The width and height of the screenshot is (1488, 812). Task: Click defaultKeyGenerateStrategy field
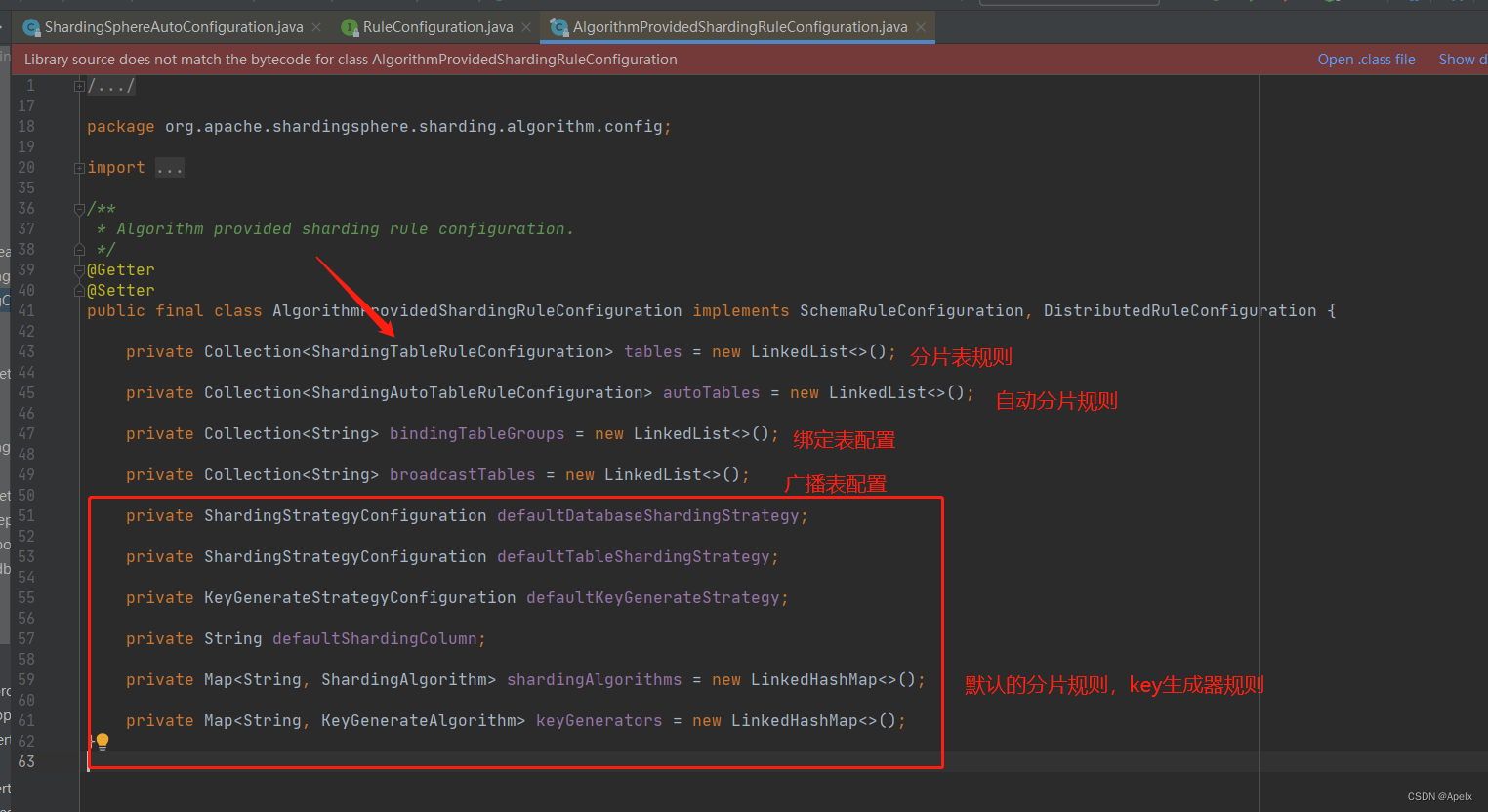(x=652, y=597)
